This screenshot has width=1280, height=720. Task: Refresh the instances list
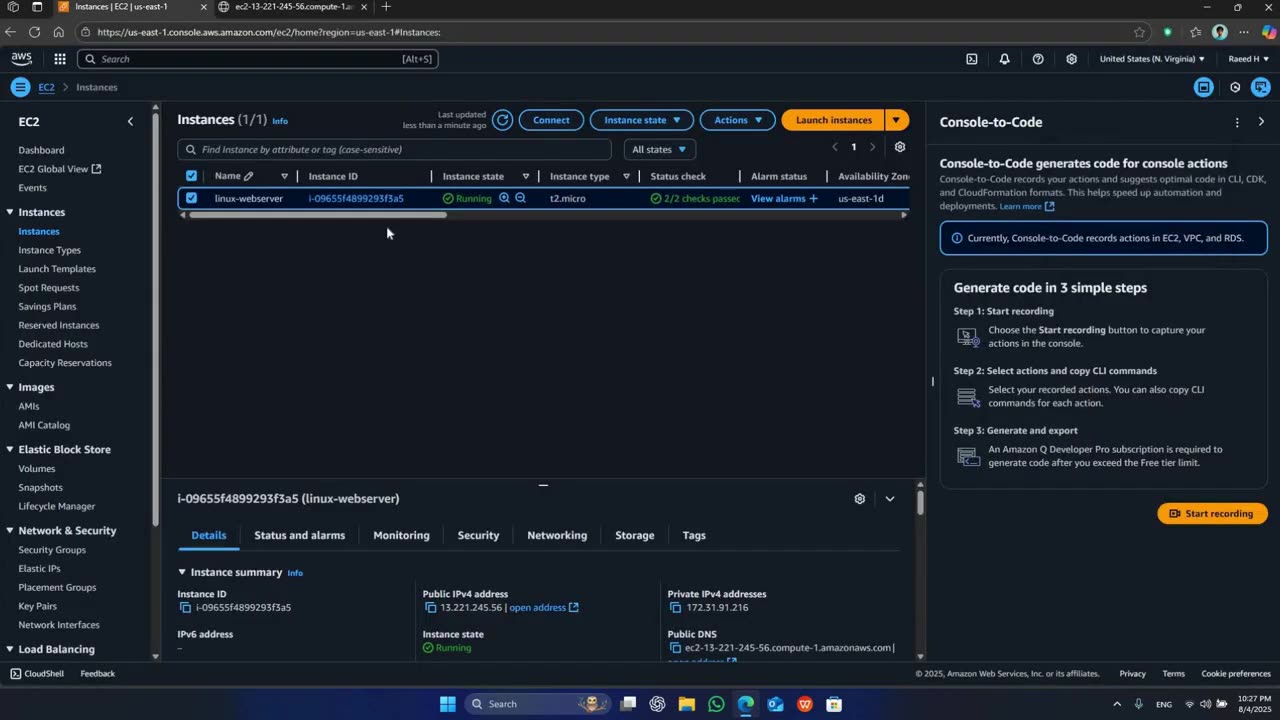coord(503,120)
